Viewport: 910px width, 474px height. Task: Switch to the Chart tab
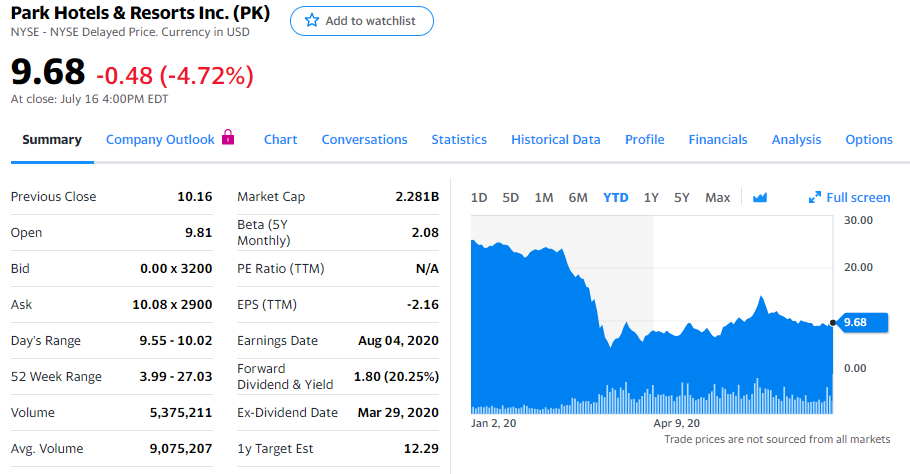click(280, 139)
